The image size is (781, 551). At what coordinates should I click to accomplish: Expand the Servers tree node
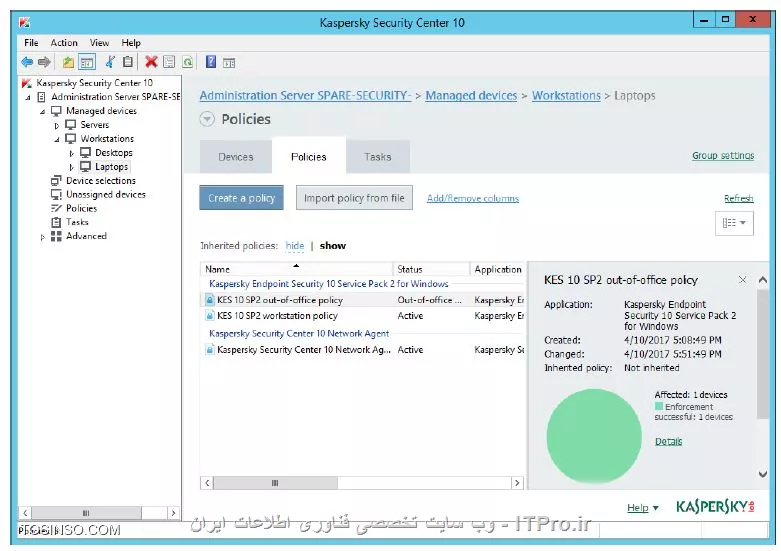[57, 126]
